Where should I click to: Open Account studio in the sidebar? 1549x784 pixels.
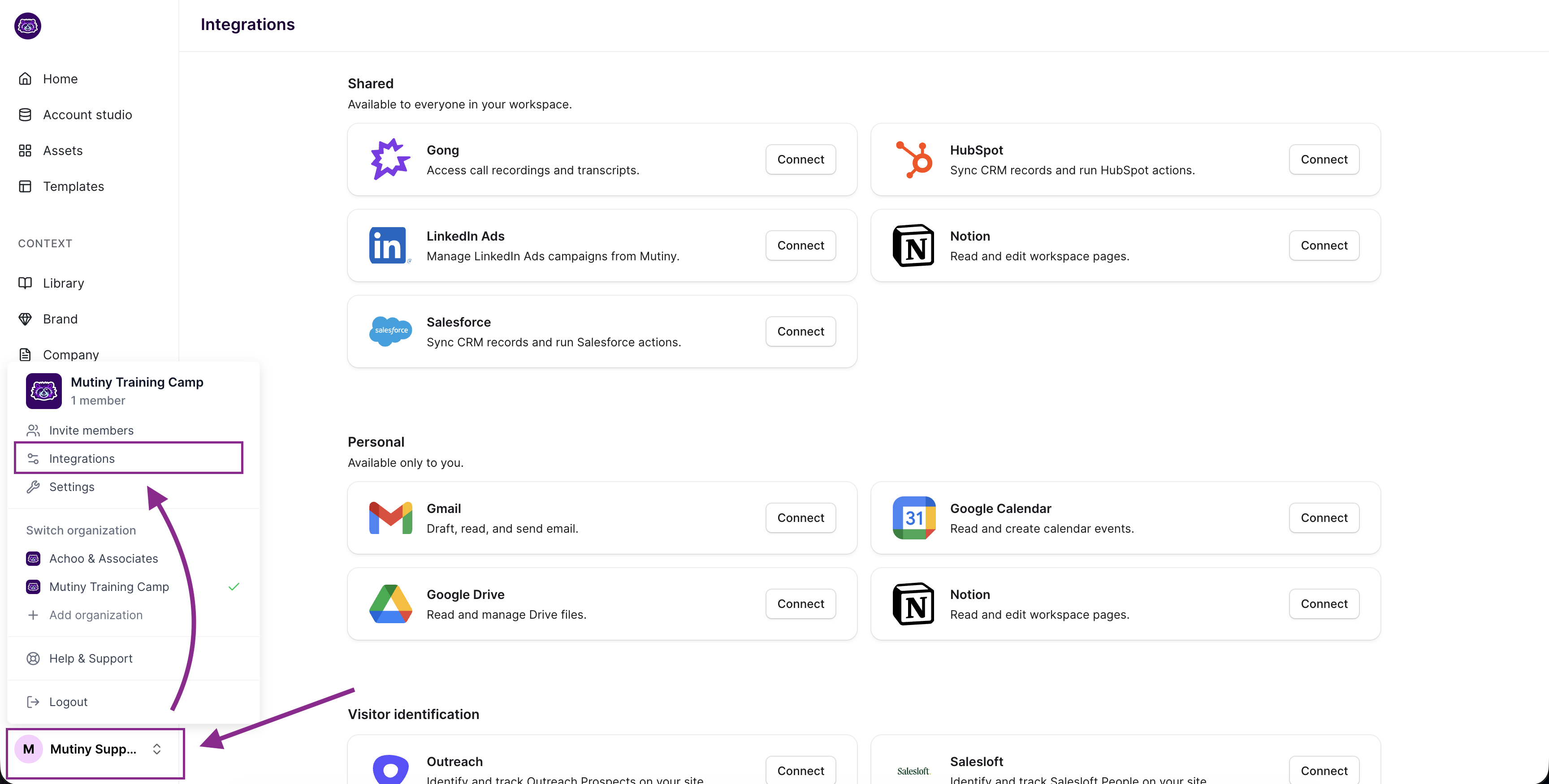pyautogui.click(x=75, y=115)
